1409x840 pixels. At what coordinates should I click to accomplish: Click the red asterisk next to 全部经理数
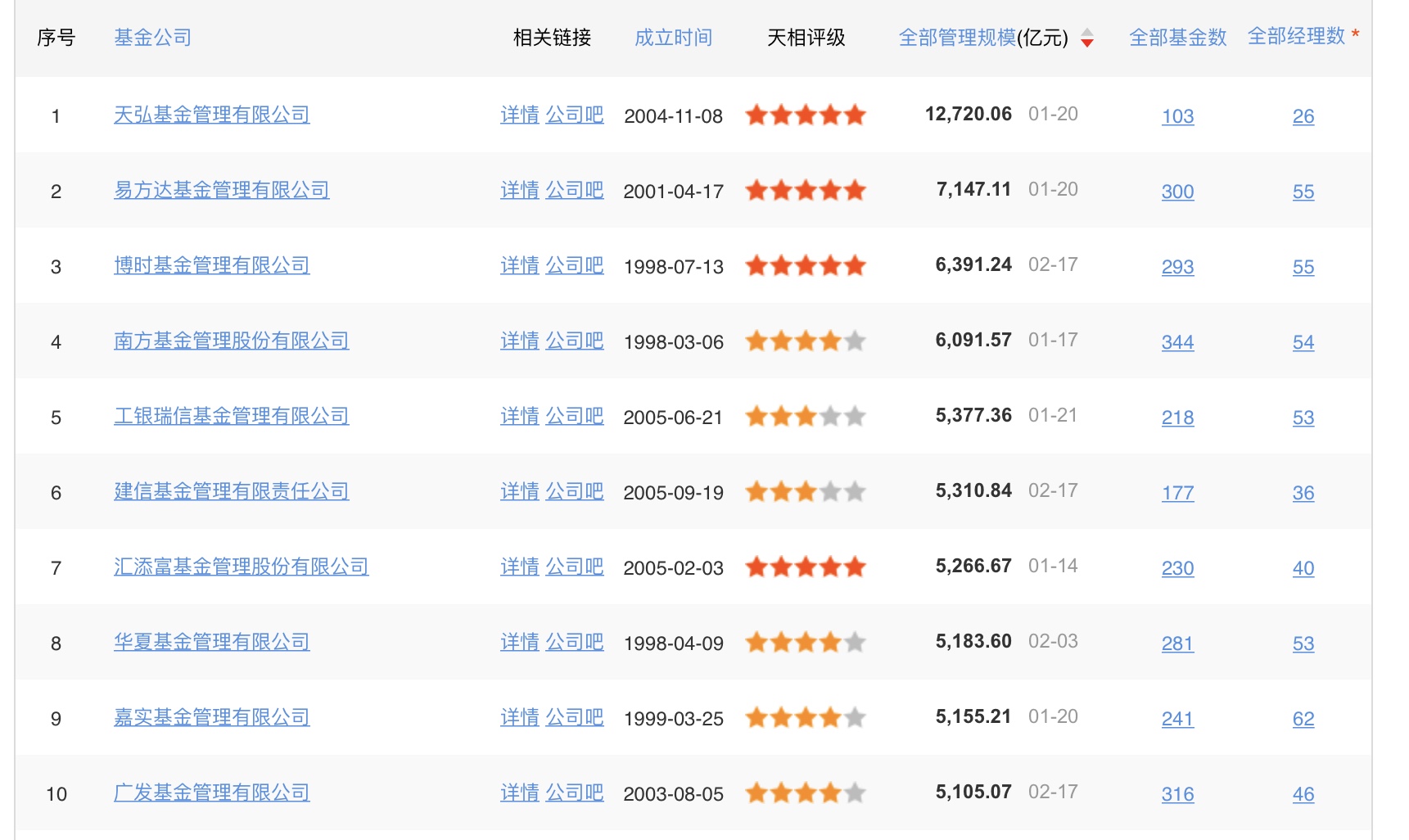(1355, 31)
